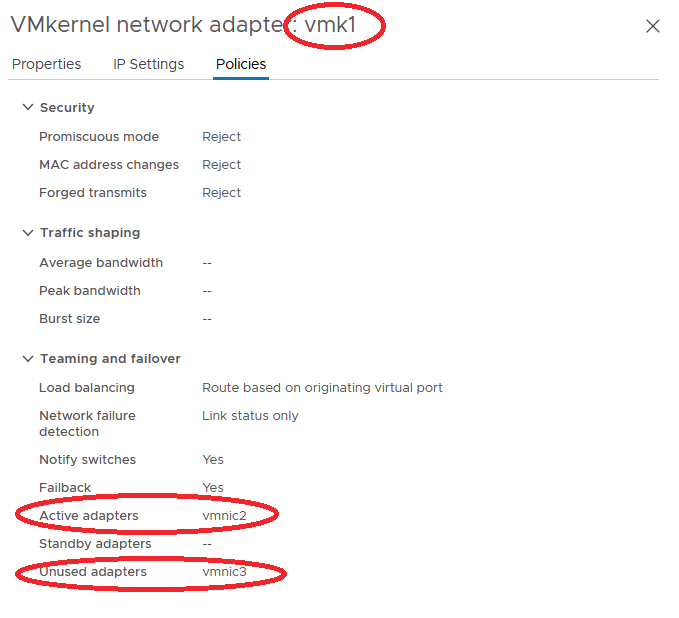Close the VMkernel network adapter dialog
This screenshot has height=618, width=679.
pos(653,26)
